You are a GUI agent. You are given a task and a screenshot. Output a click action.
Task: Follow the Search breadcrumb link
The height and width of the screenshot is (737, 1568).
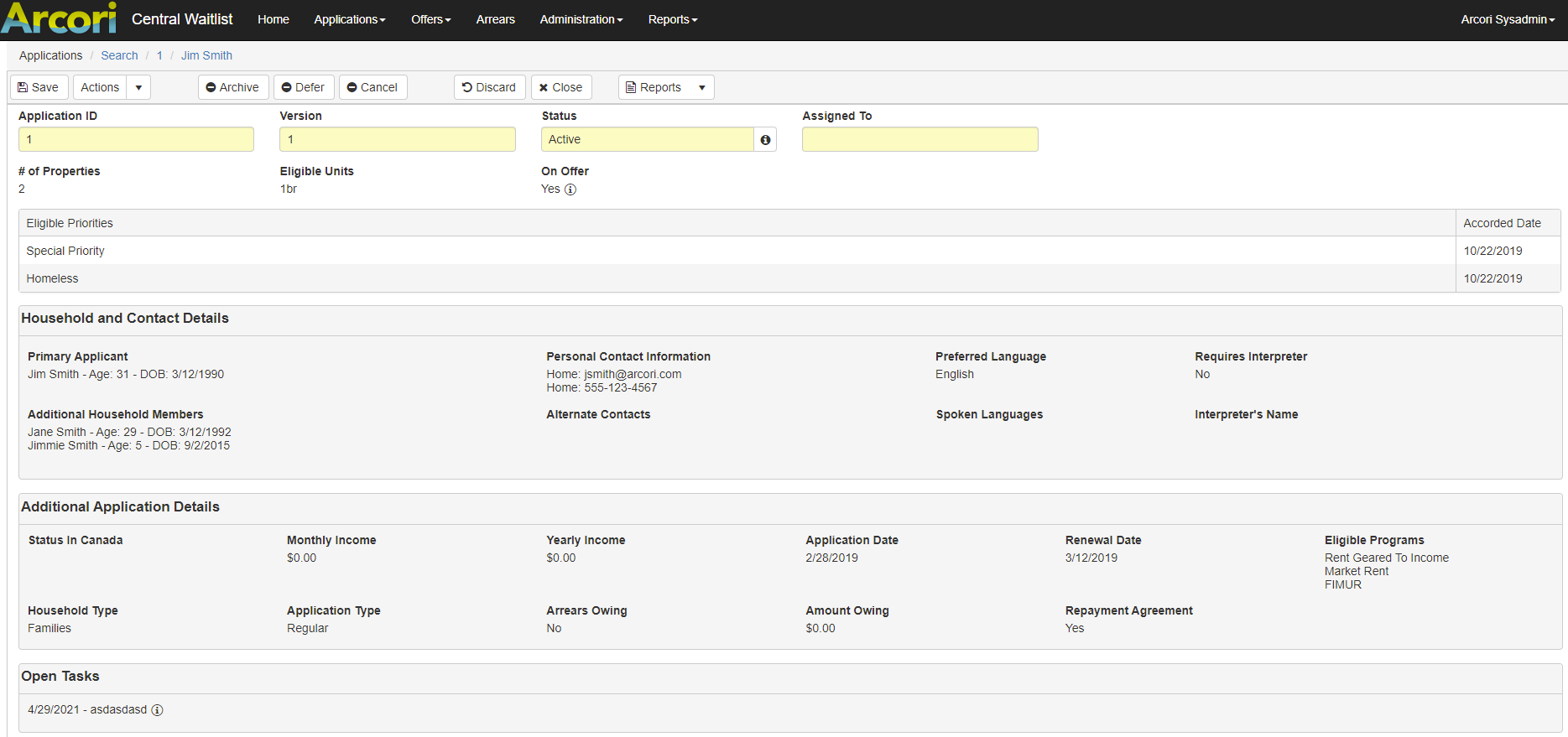119,55
